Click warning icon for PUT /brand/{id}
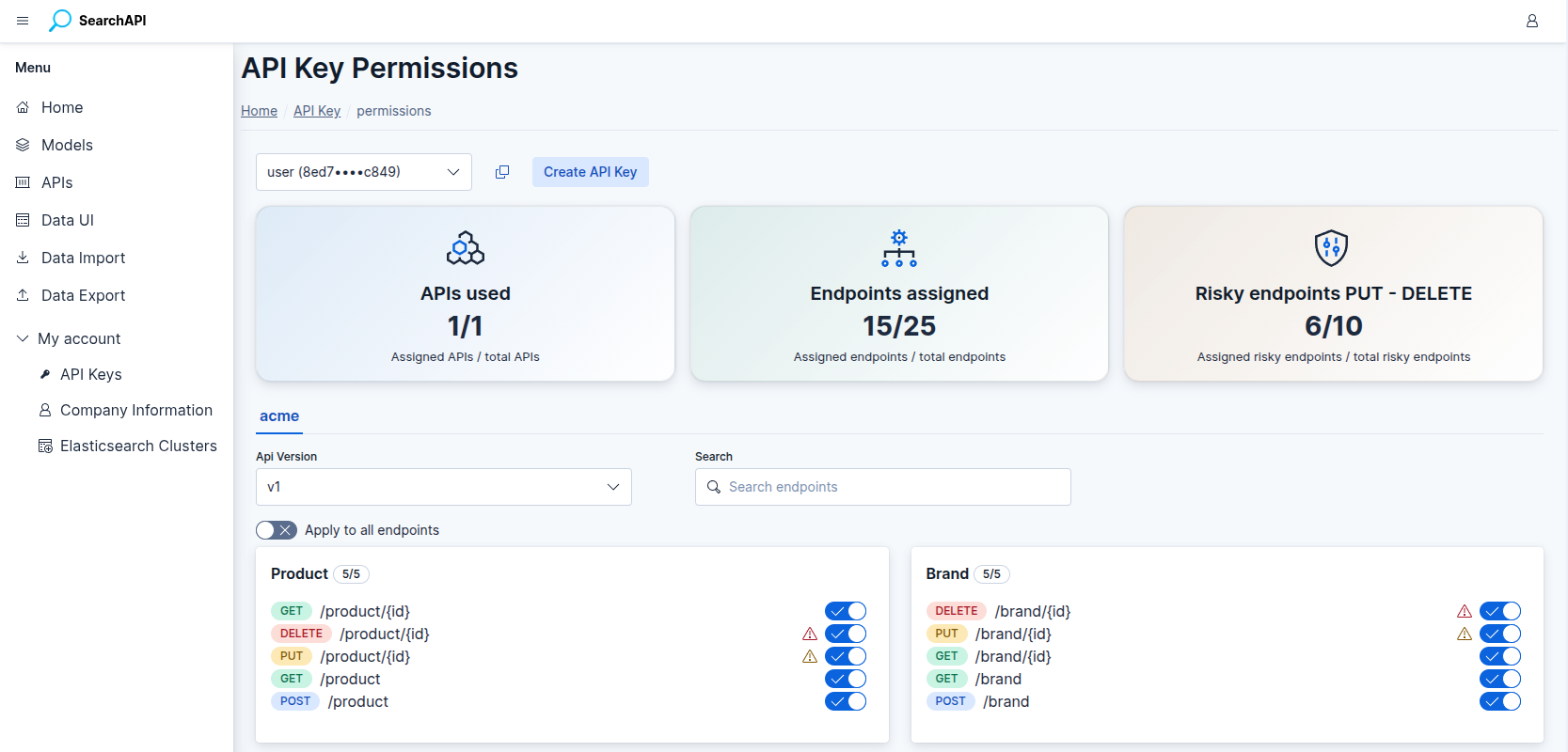Viewport: 1568px width, 752px height. point(1465,634)
